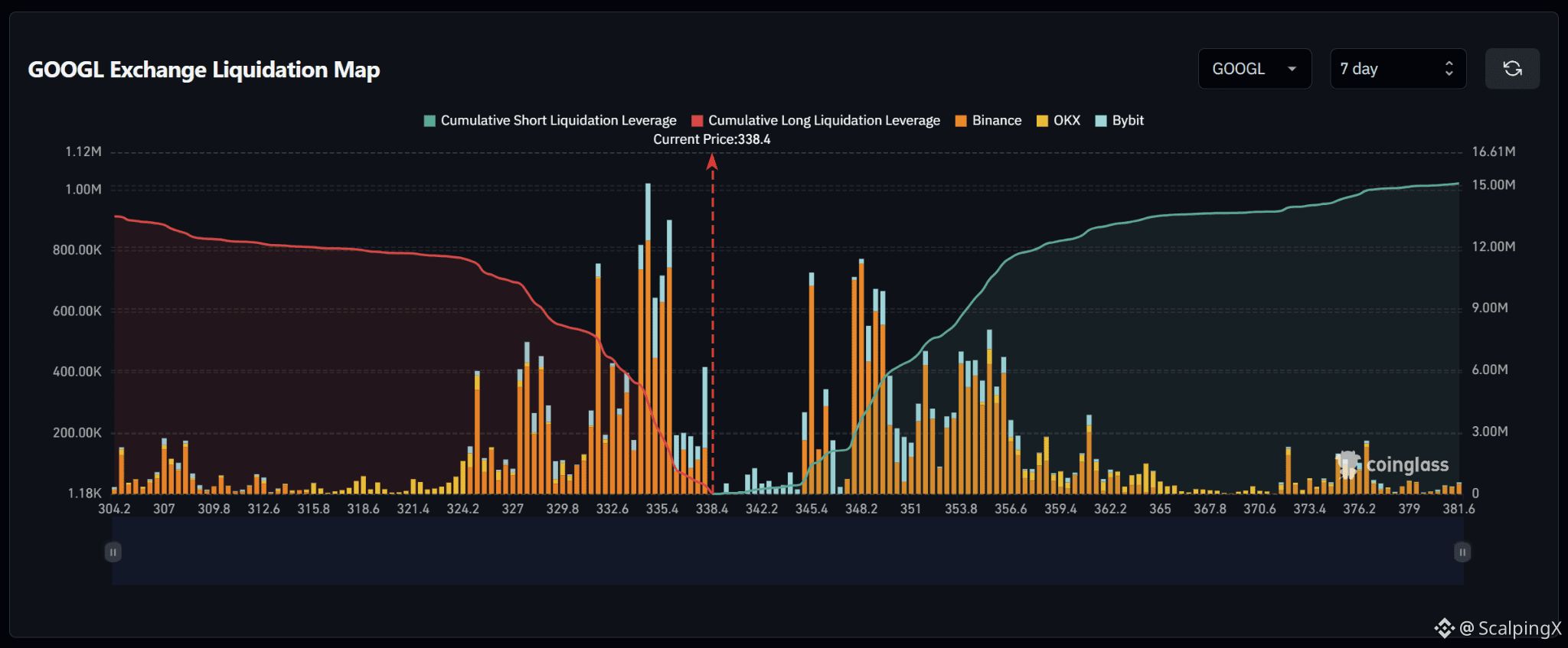The image size is (1568, 648).
Task: Toggle the Bybit legend entry
Action: pyautogui.click(x=1119, y=121)
